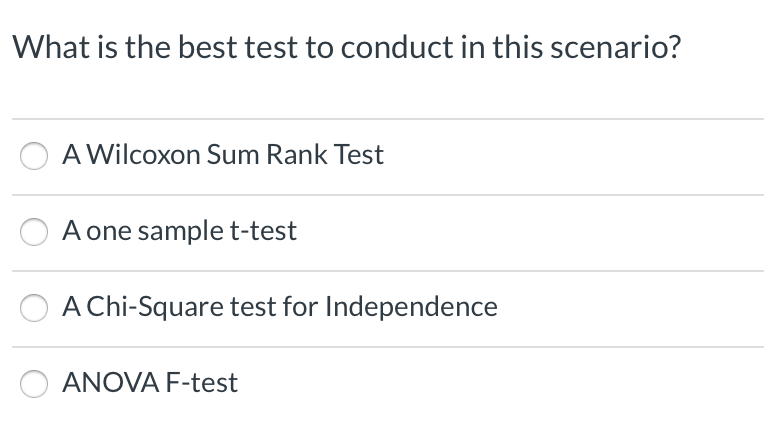Click the 'A one sample t-test' label text

coord(179,231)
